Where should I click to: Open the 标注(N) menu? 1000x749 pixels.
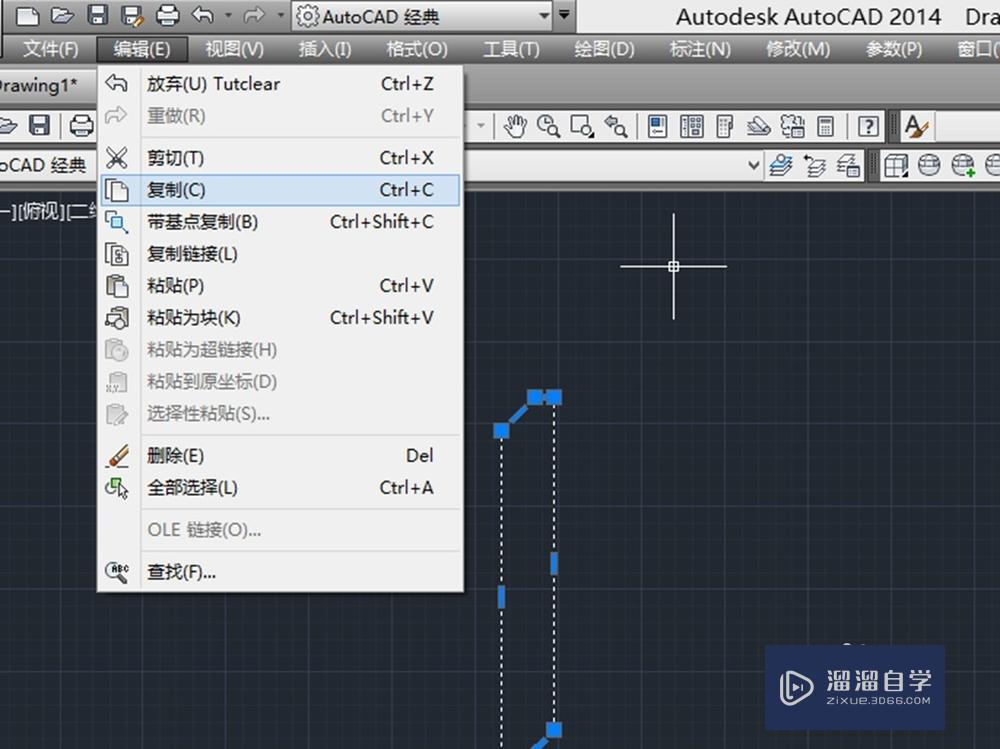[x=700, y=48]
